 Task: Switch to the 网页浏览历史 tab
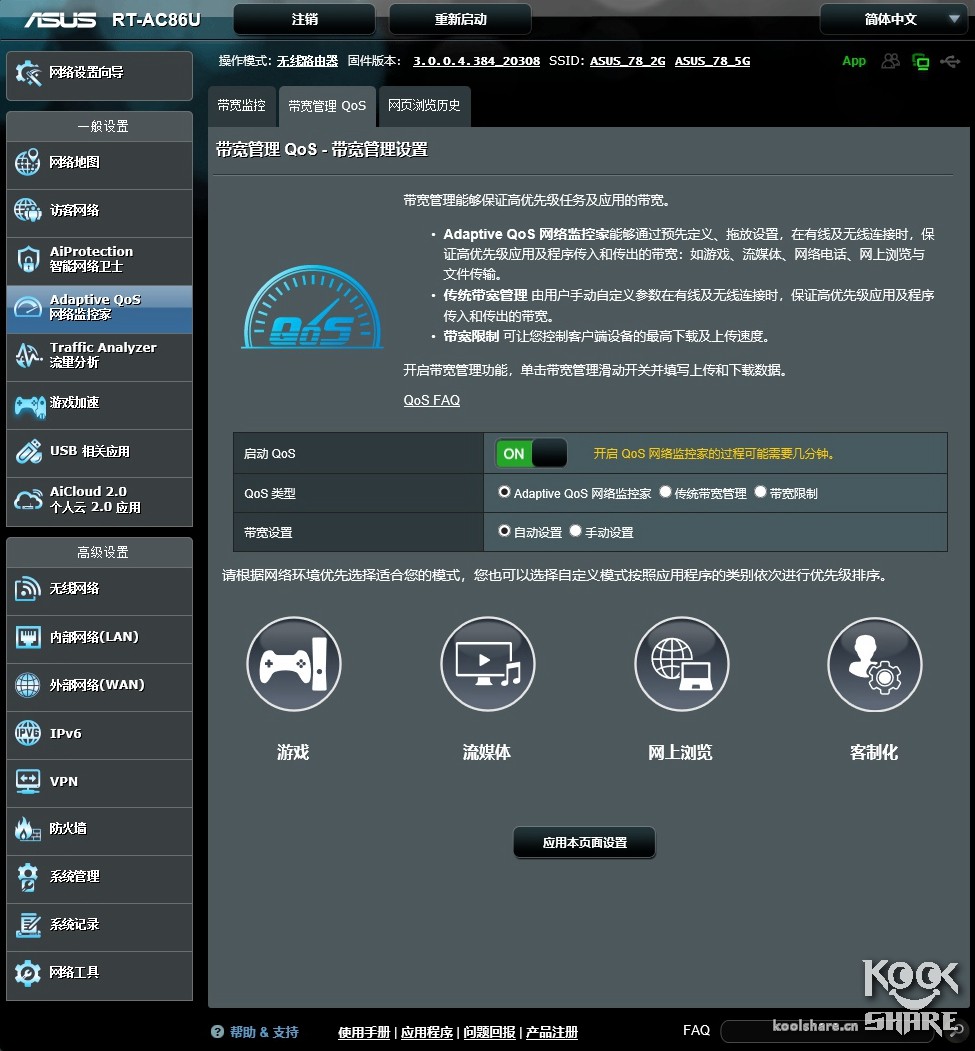coord(424,106)
